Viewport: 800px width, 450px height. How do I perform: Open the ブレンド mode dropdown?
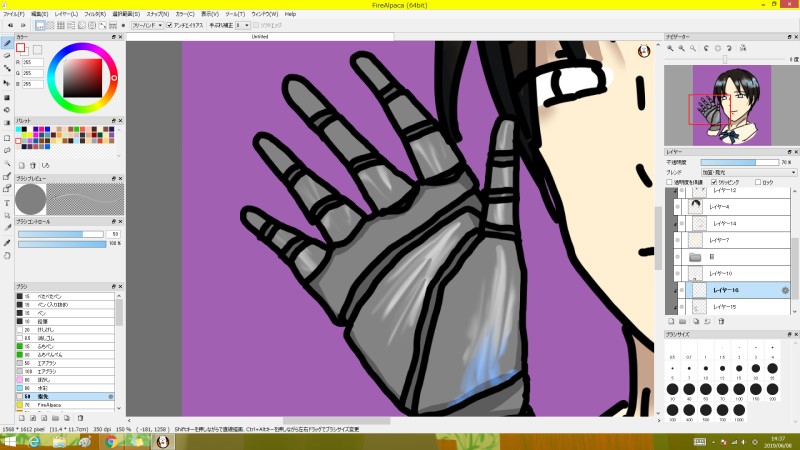click(x=748, y=172)
